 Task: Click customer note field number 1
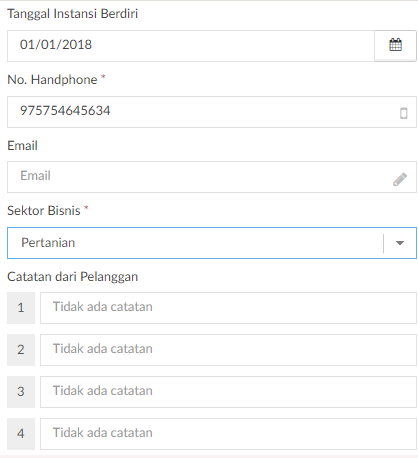(228, 308)
